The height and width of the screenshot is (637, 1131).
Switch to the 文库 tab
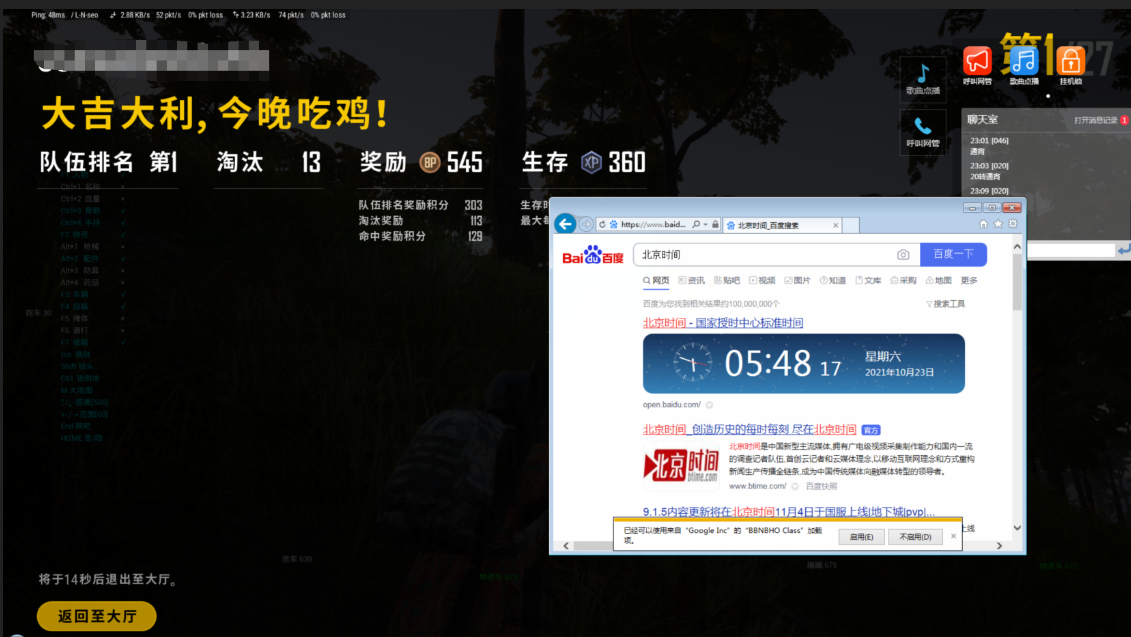pyautogui.click(x=868, y=281)
